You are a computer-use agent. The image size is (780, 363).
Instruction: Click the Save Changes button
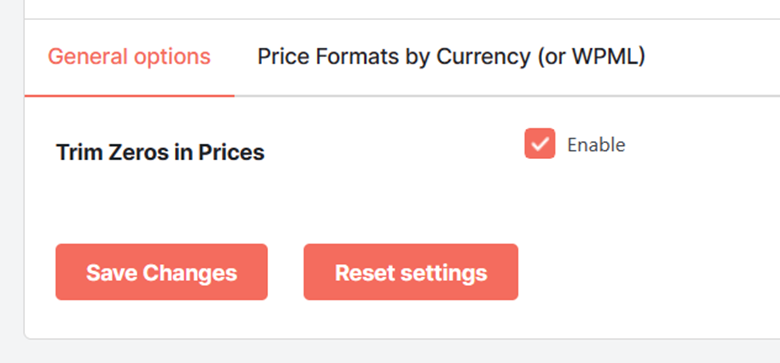(162, 272)
